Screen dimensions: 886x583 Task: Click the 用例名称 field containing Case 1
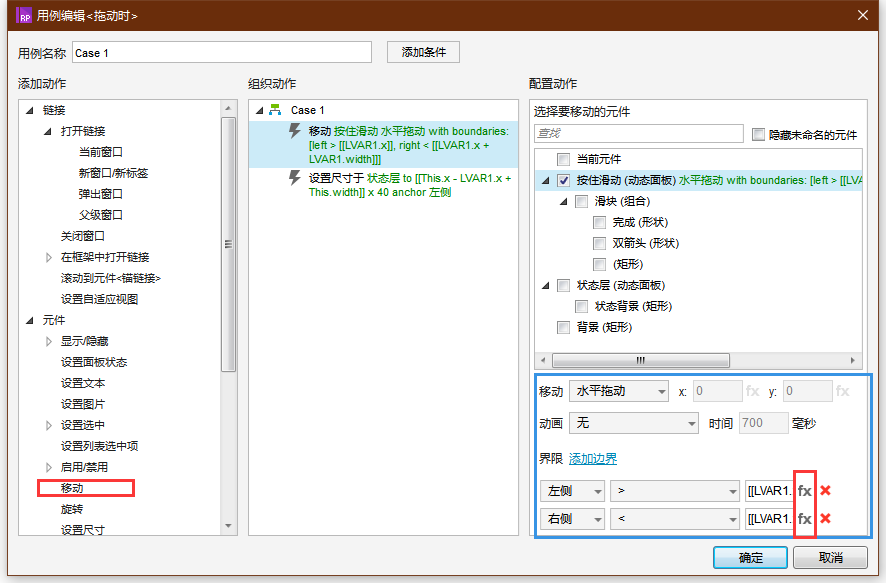point(222,53)
